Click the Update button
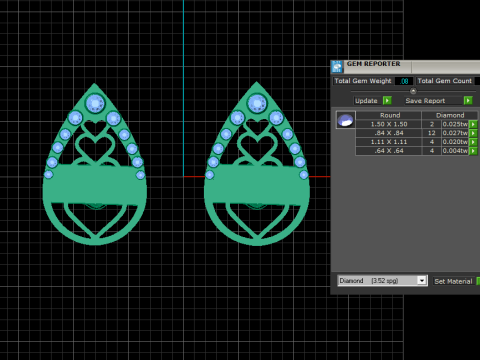This screenshot has height=360, width=480. [366, 101]
